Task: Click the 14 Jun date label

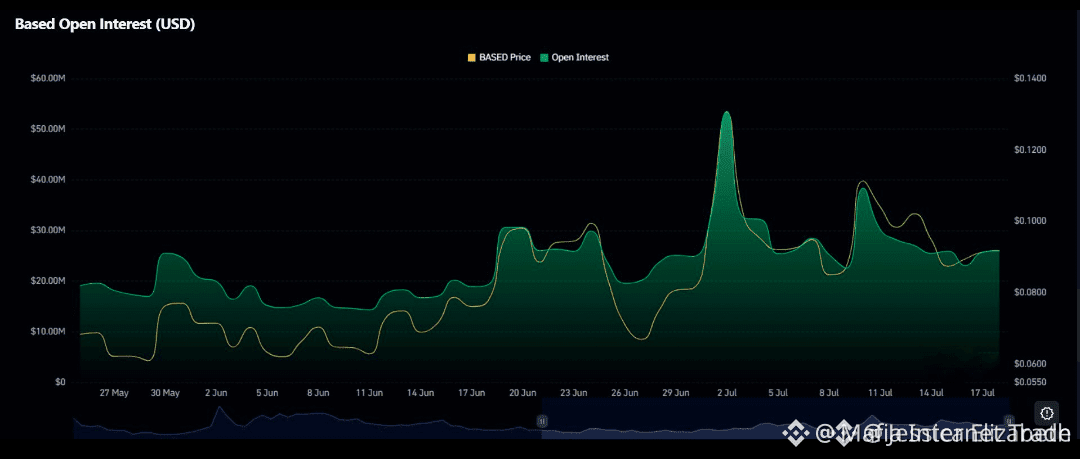Action: pyautogui.click(x=421, y=393)
